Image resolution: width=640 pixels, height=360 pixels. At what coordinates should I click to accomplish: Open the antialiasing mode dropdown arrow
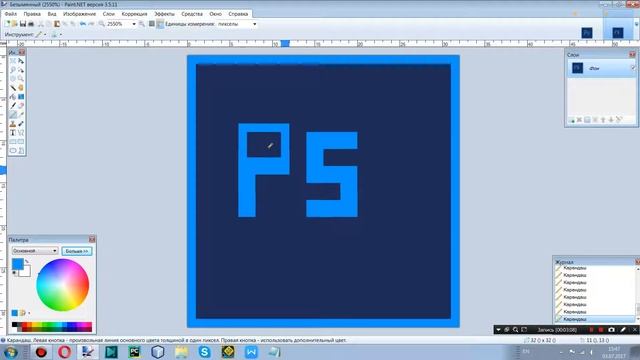click(61, 35)
